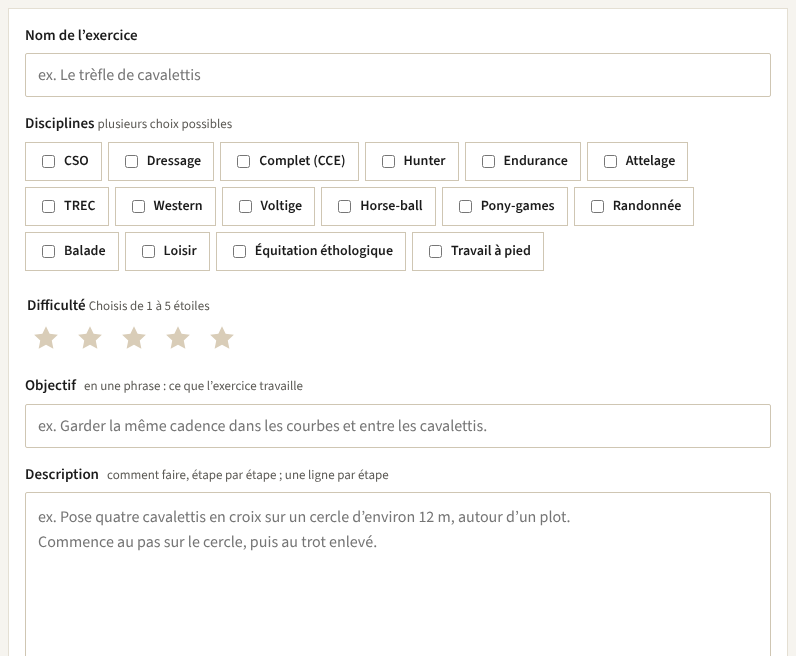Set difficulty to one star
796x656 pixels.
[x=46, y=338]
